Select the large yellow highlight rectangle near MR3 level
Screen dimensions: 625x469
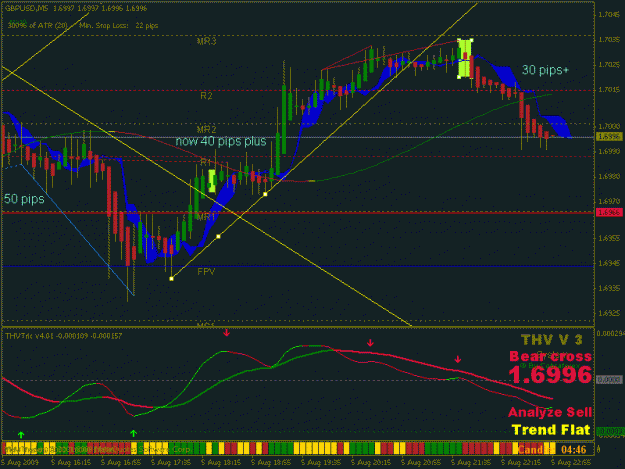pos(464,59)
